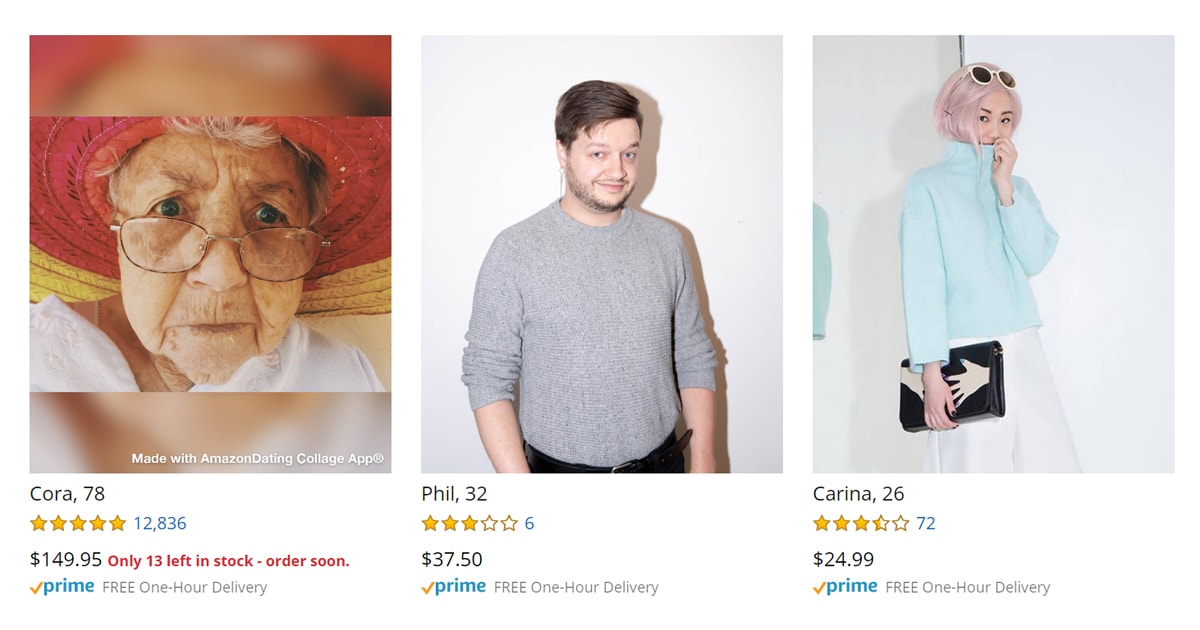Open Carina's product photo
Screen dimensions: 1200x630
[993, 254]
